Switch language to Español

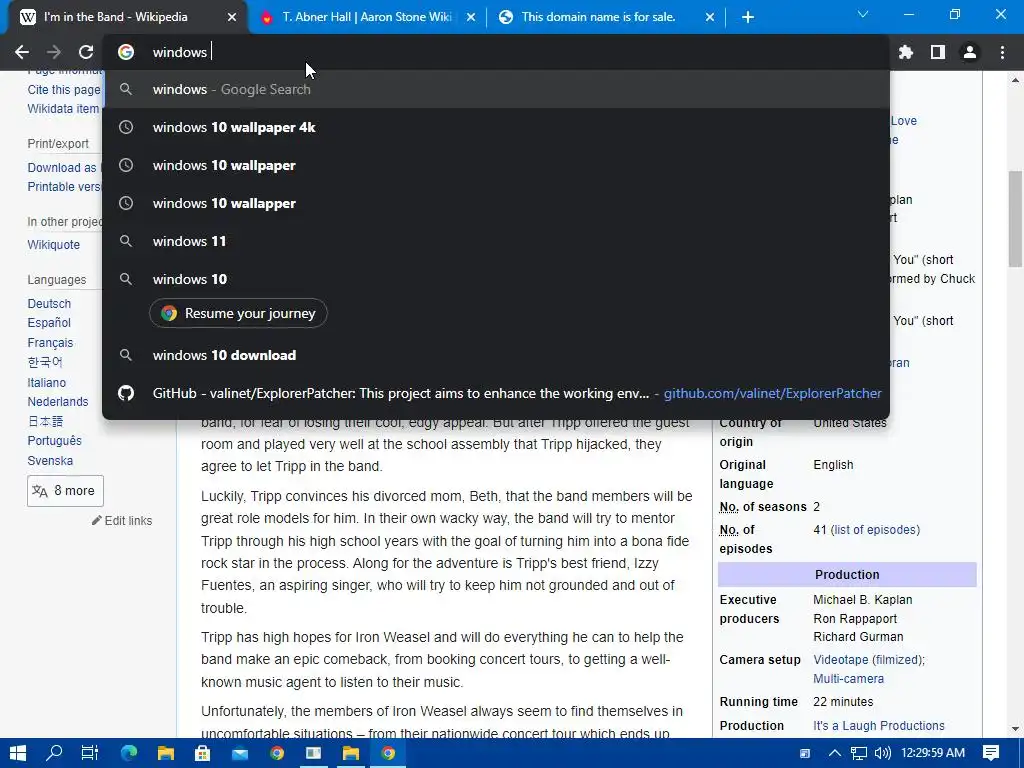tap(49, 323)
